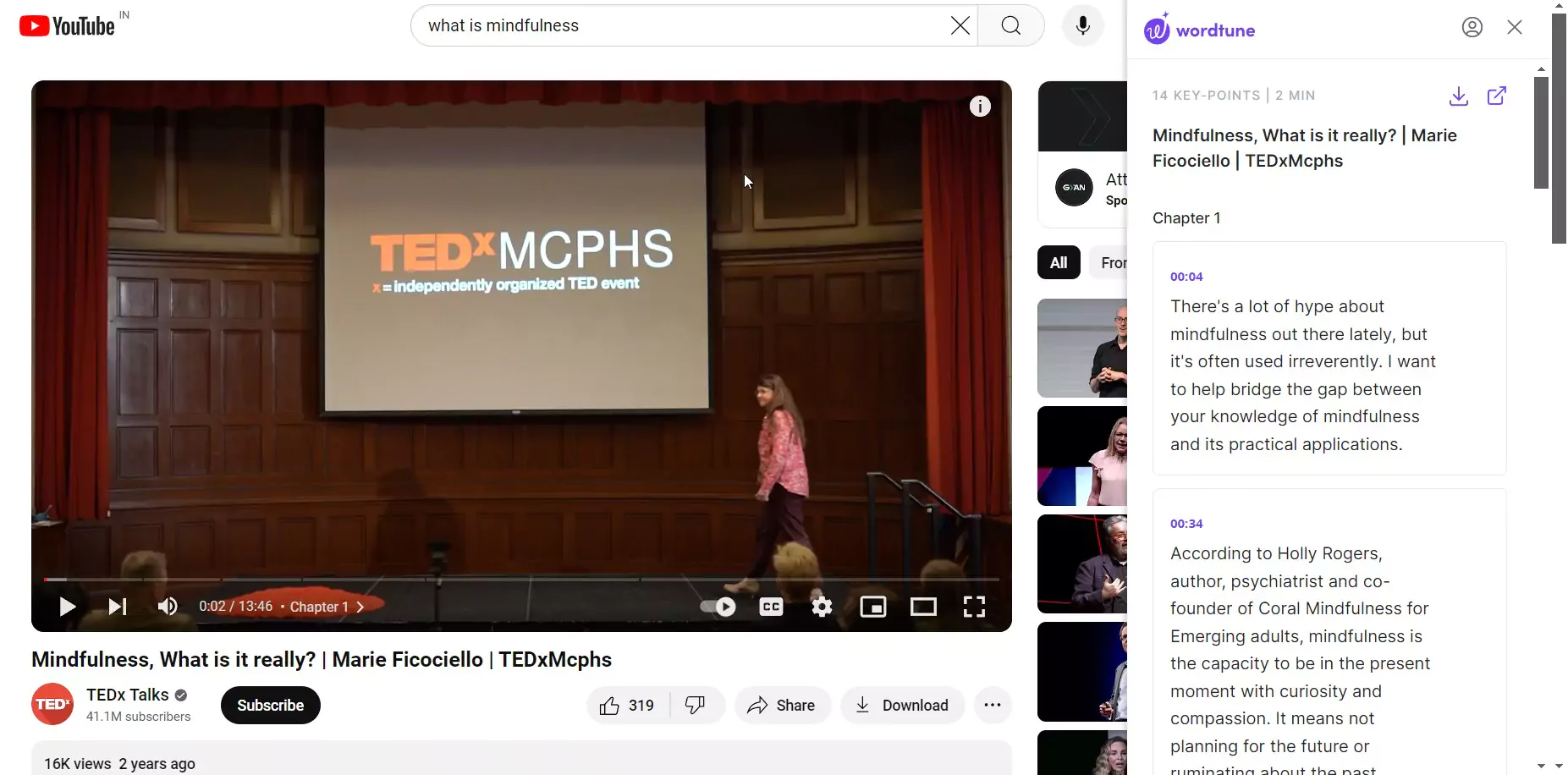Download the video
This screenshot has height=775, width=1568.
pos(902,706)
